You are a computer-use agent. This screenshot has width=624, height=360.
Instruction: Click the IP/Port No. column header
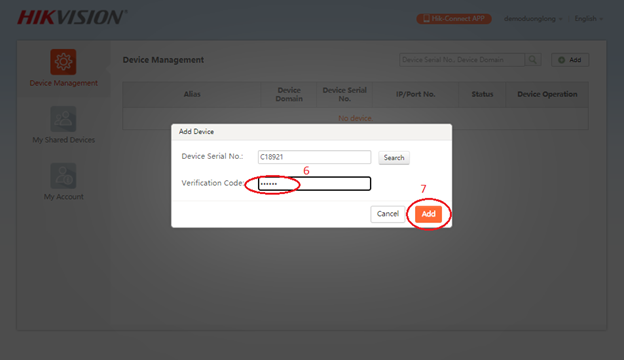(x=415, y=94)
